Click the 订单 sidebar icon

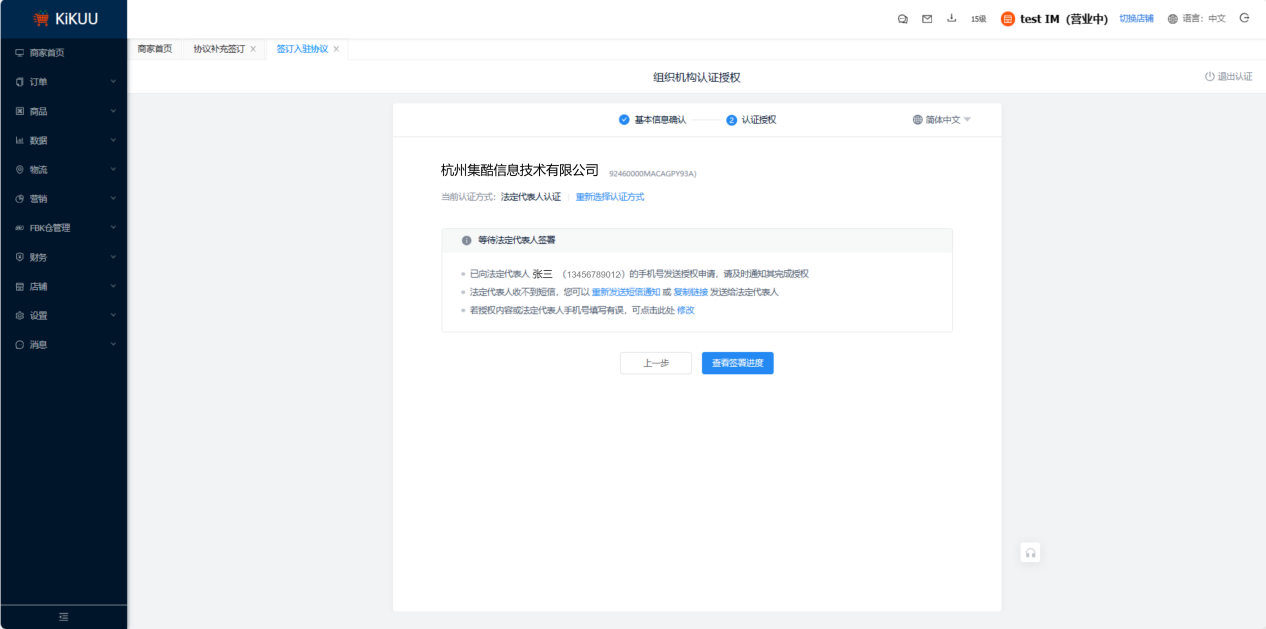[19, 81]
